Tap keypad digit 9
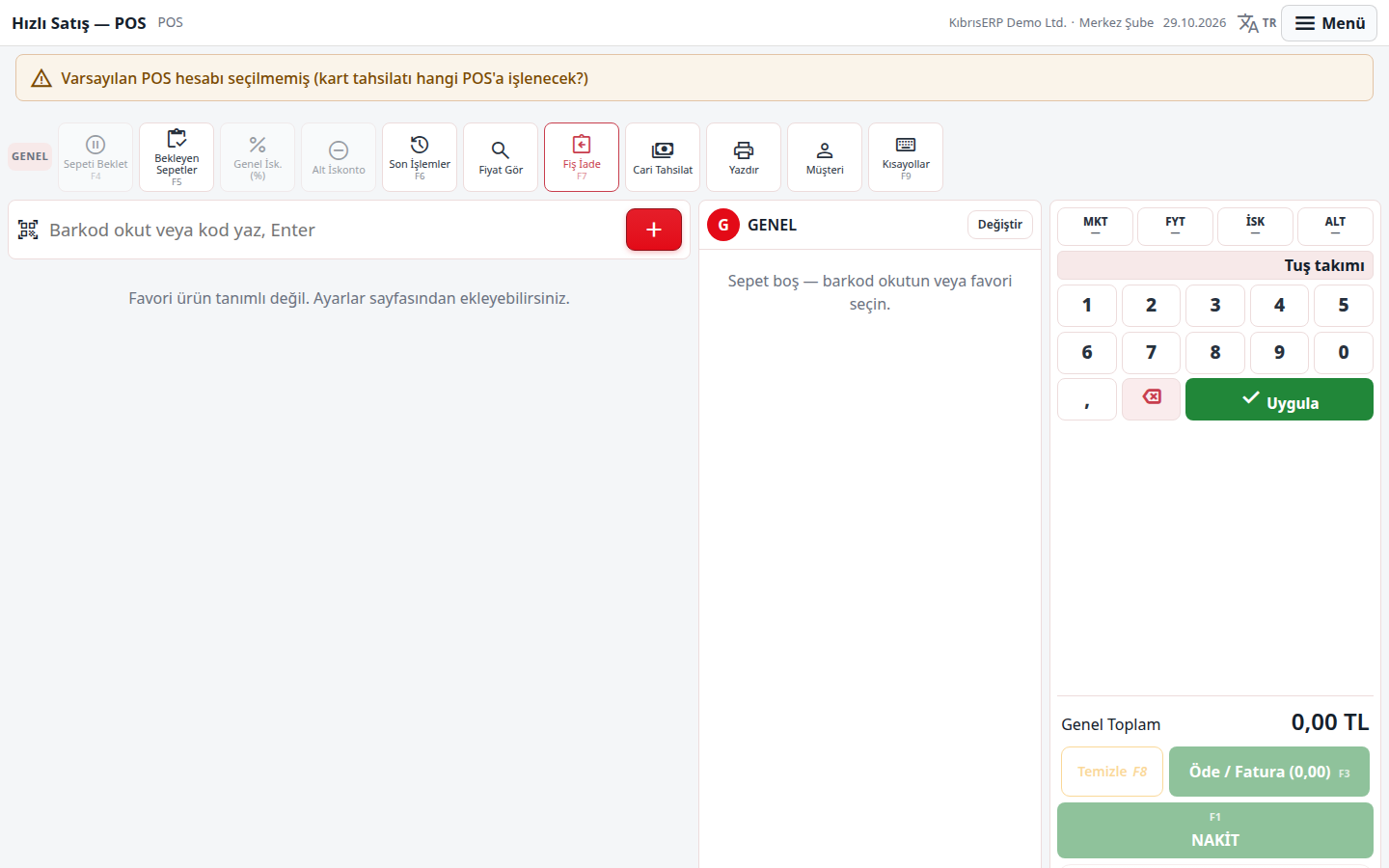Viewport: 1389px width, 868px height. click(x=1279, y=353)
